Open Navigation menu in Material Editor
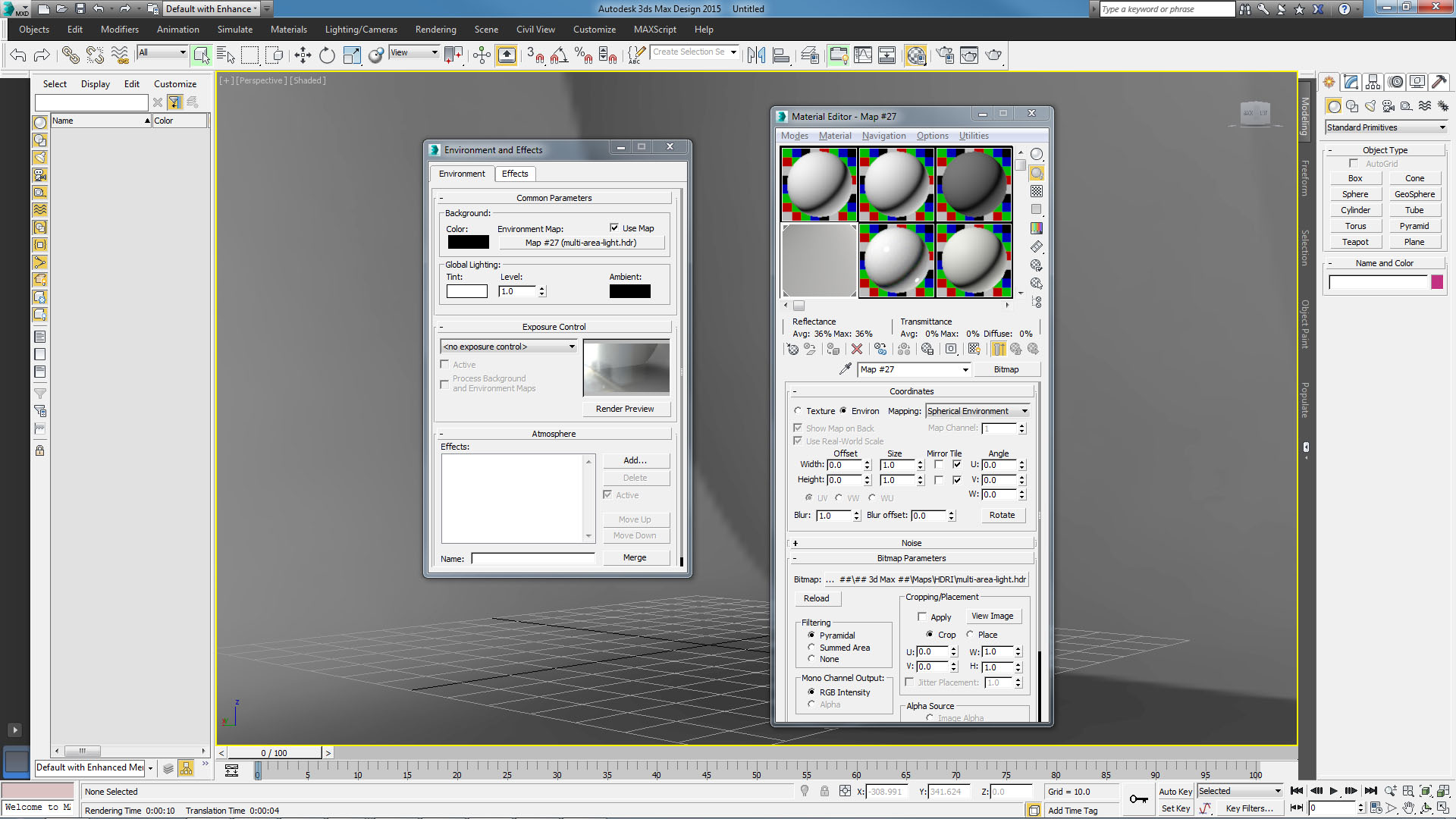This screenshot has width=1456, height=819. 883,136
